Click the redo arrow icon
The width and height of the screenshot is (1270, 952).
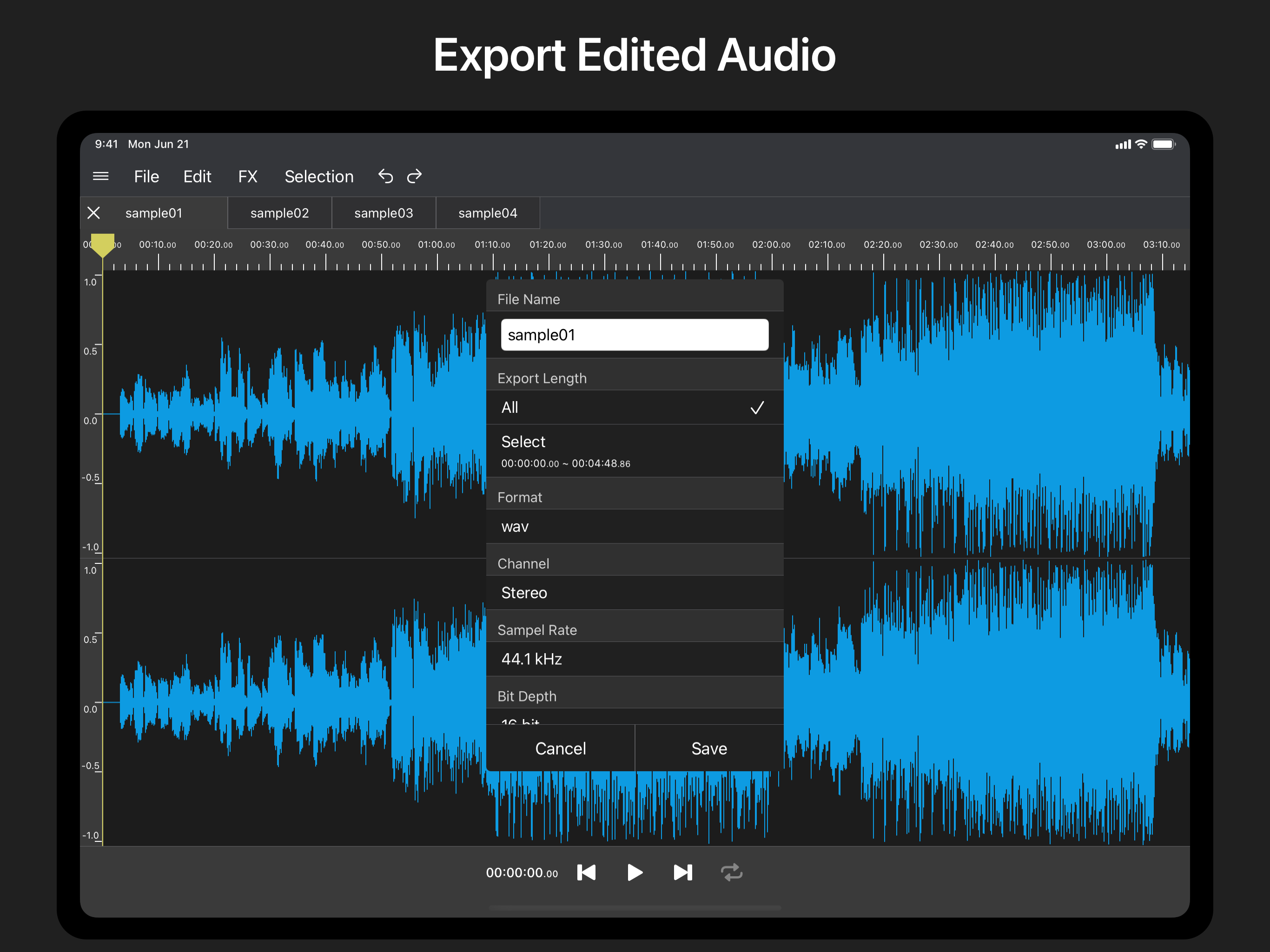tap(415, 176)
